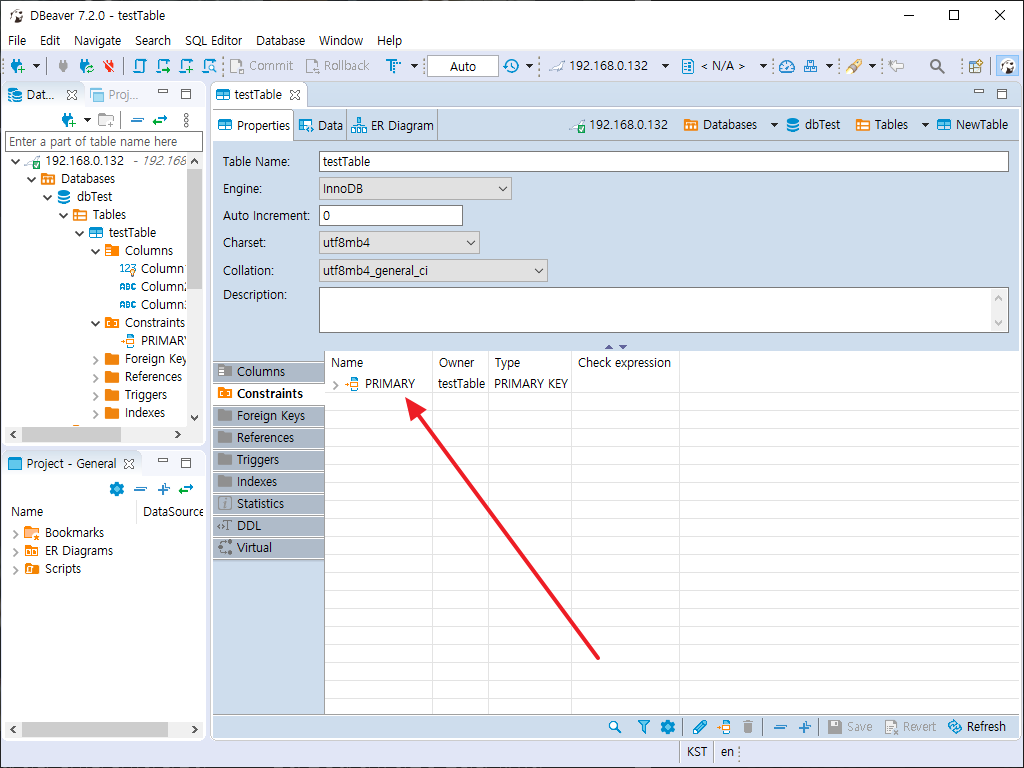
Task: Click the Refresh button
Action: (x=977, y=727)
